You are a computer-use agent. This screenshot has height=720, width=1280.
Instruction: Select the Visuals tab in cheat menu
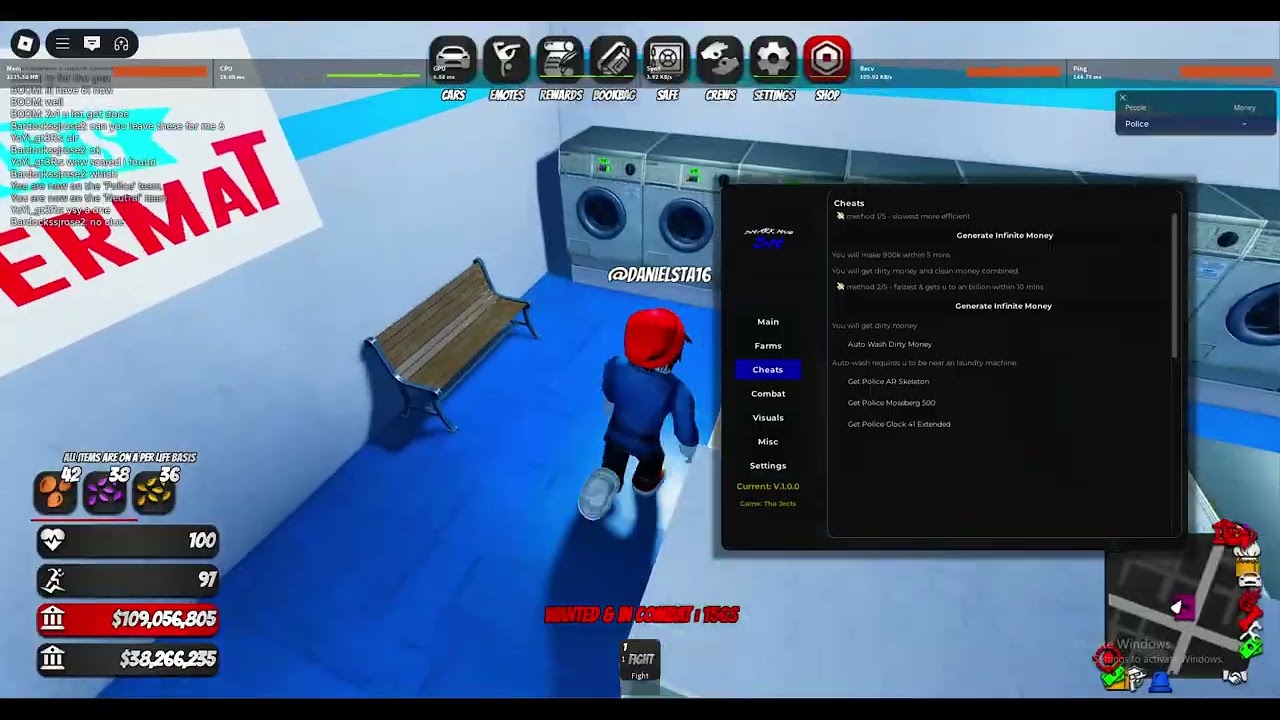[768, 418]
